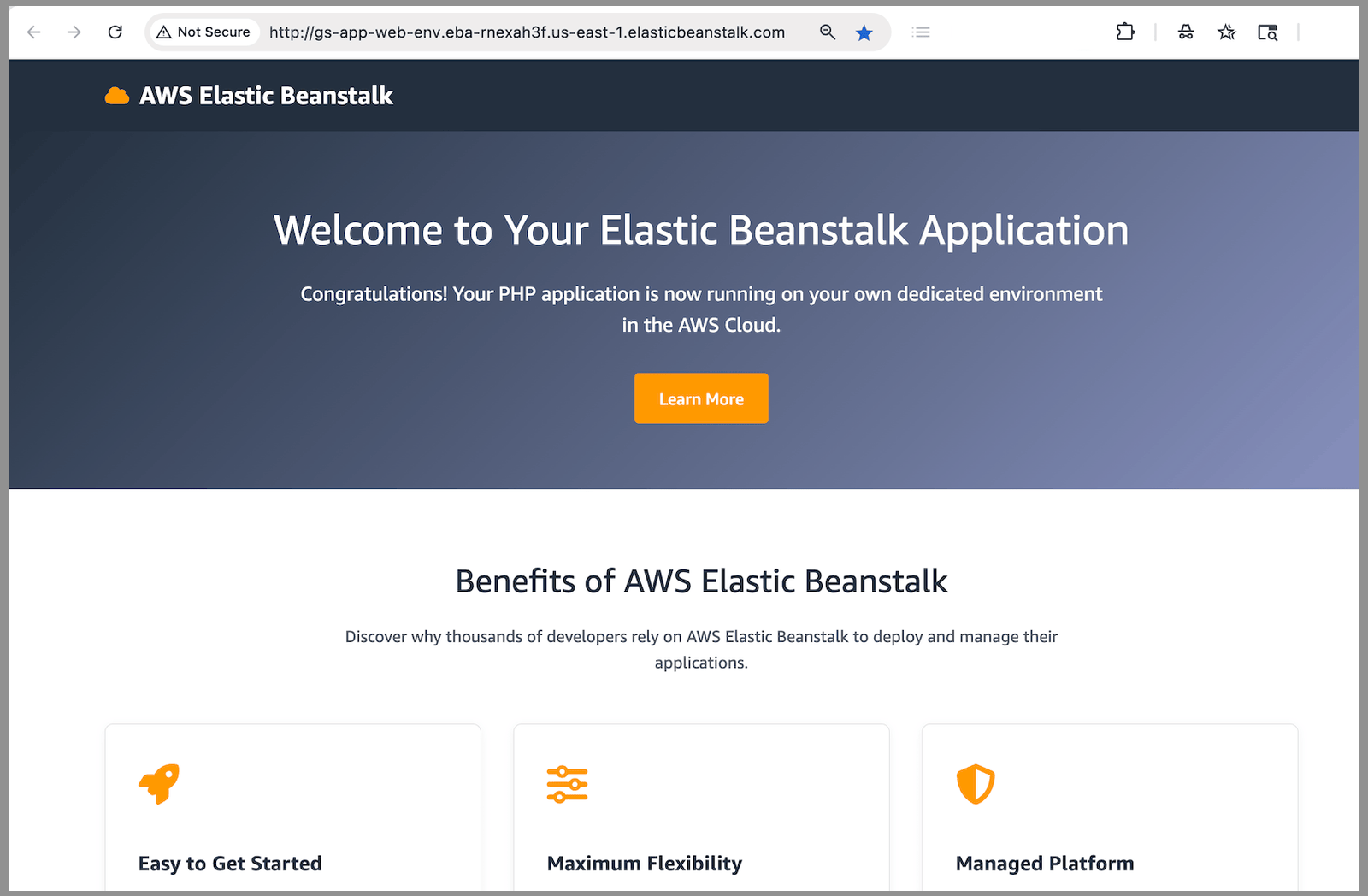Click the zoom magnifier inside the address bar
1368x896 pixels.
click(x=827, y=32)
